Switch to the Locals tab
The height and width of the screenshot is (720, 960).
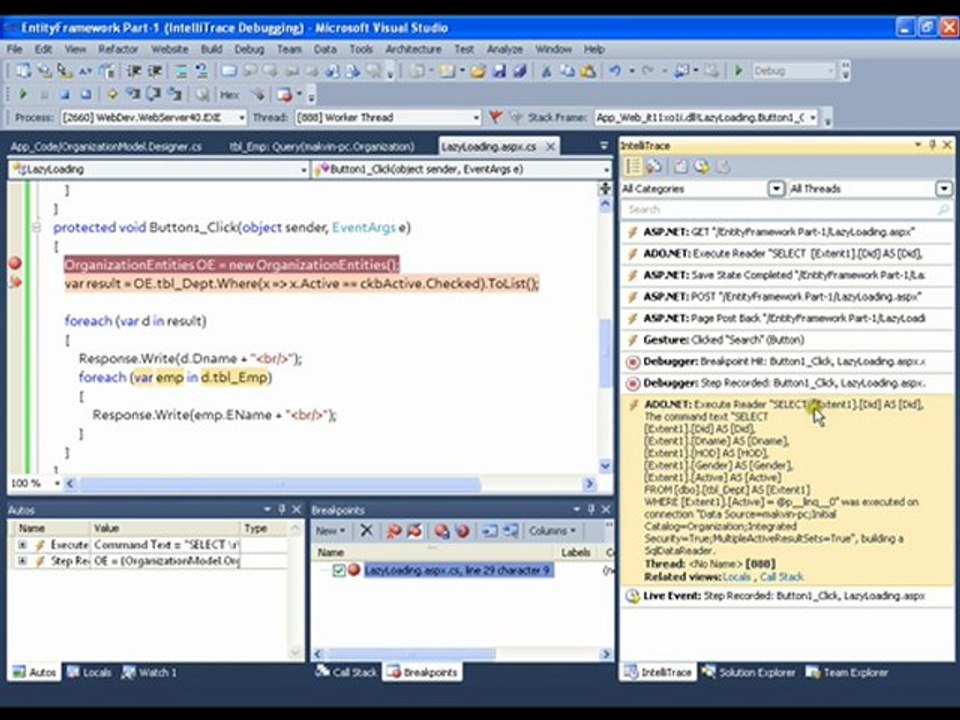pyautogui.click(x=90, y=672)
